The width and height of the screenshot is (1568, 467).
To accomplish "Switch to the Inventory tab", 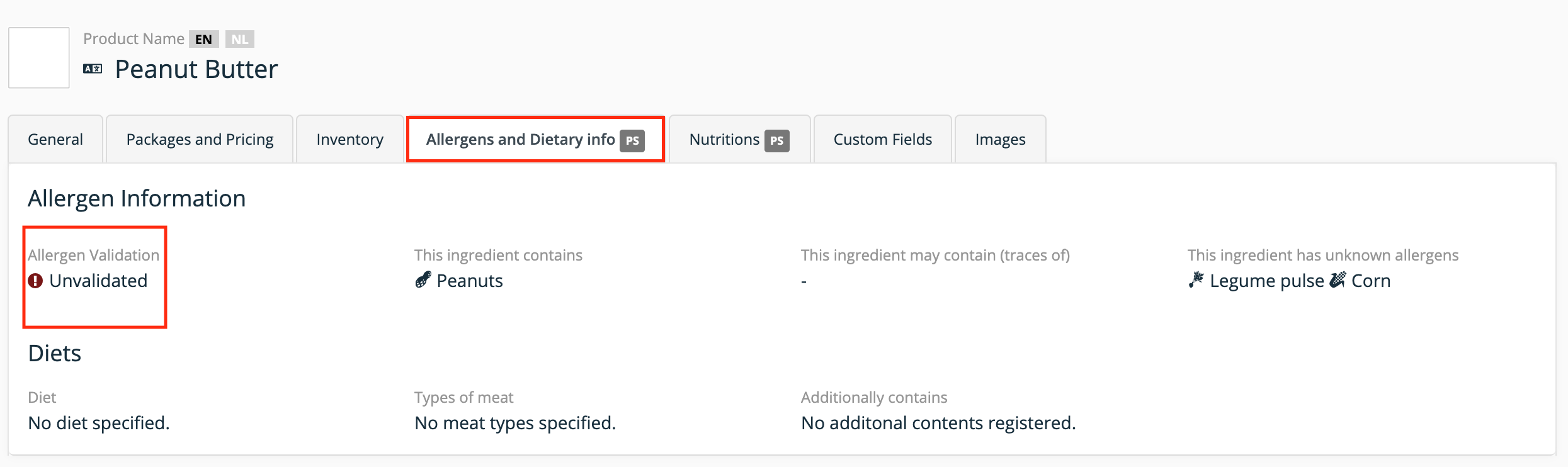I will (349, 139).
